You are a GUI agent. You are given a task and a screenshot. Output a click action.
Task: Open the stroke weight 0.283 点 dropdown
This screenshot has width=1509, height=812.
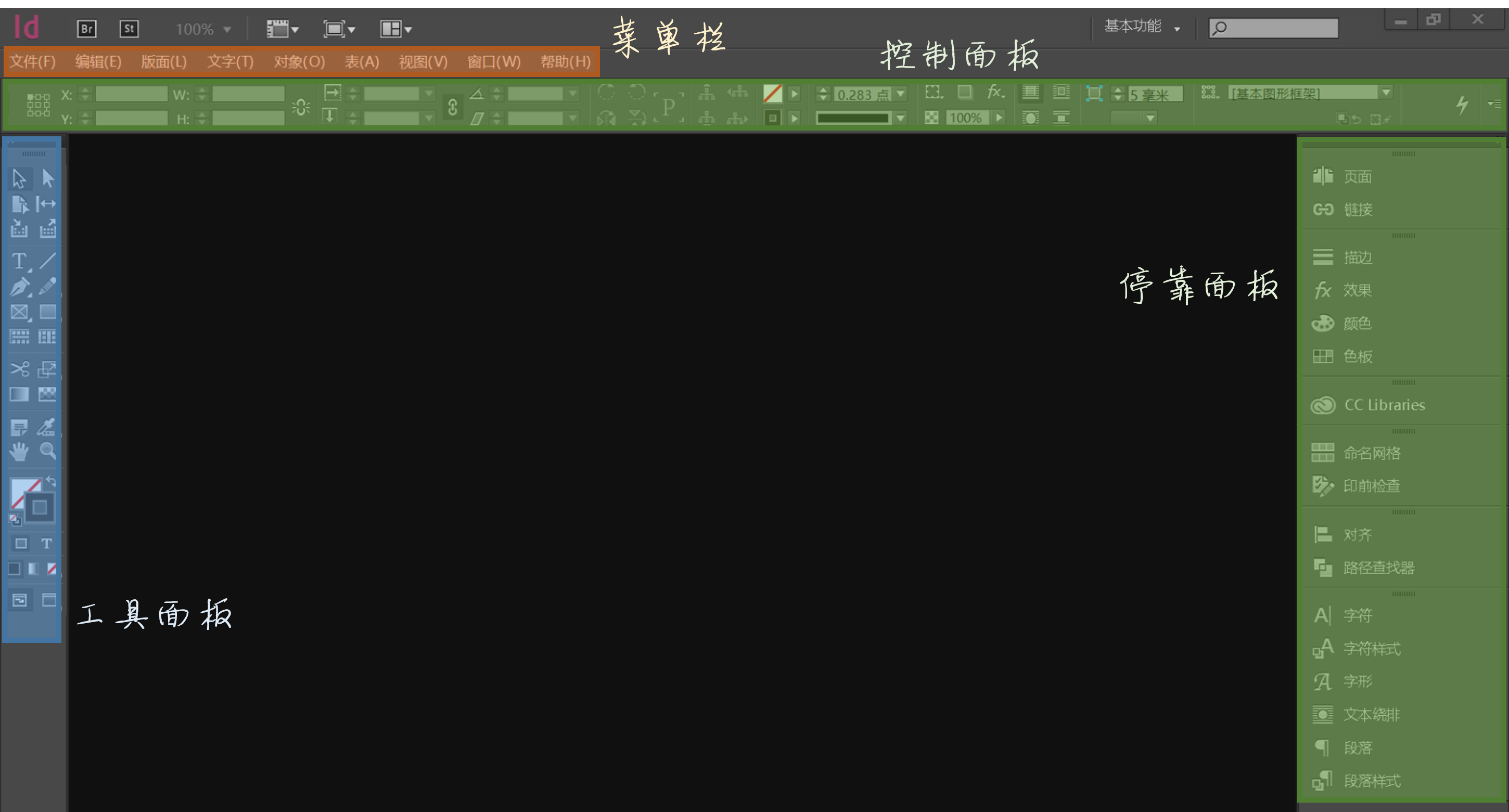901,94
